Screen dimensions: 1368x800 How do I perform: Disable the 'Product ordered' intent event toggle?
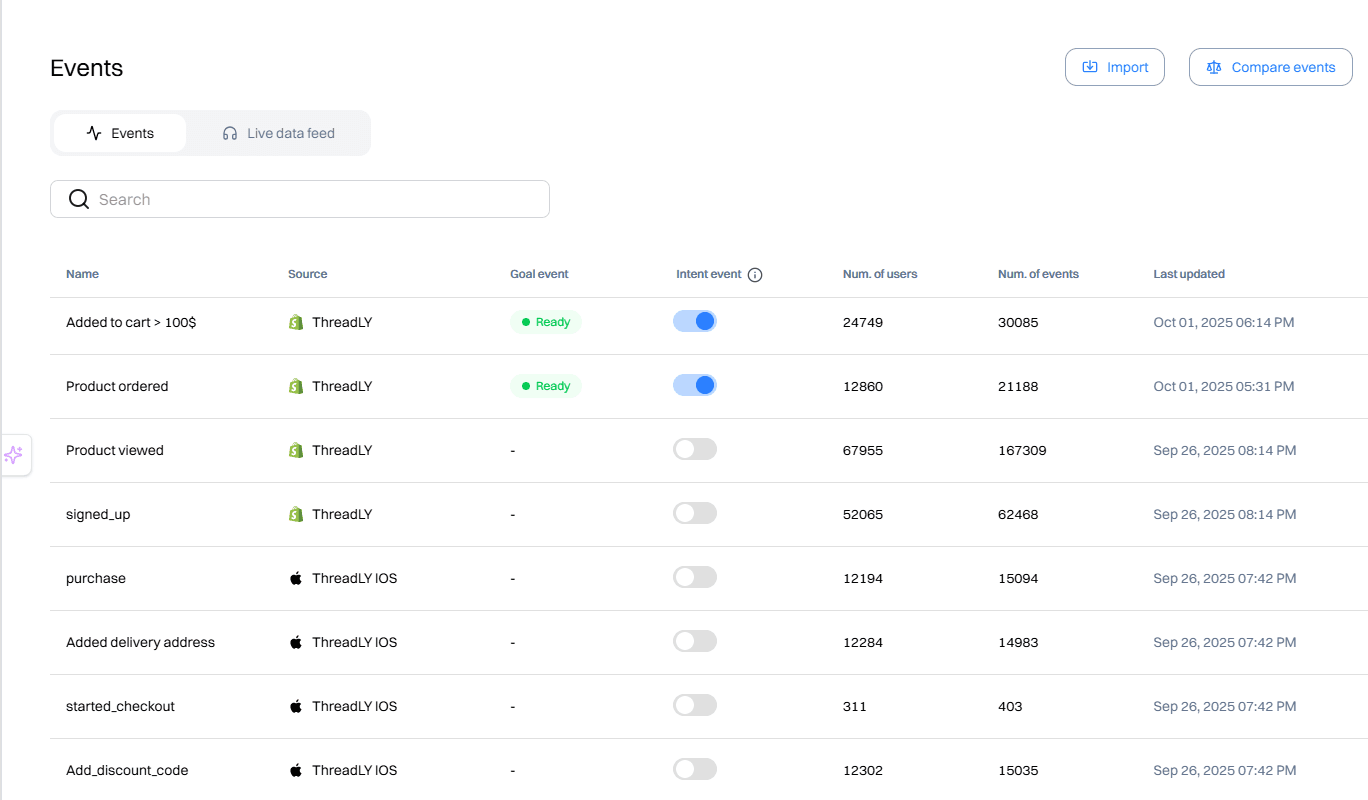click(695, 385)
